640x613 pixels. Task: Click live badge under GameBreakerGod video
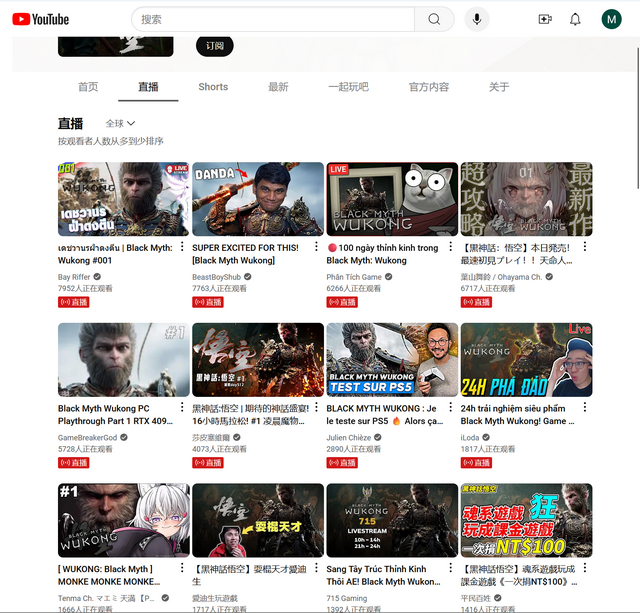tap(73, 463)
